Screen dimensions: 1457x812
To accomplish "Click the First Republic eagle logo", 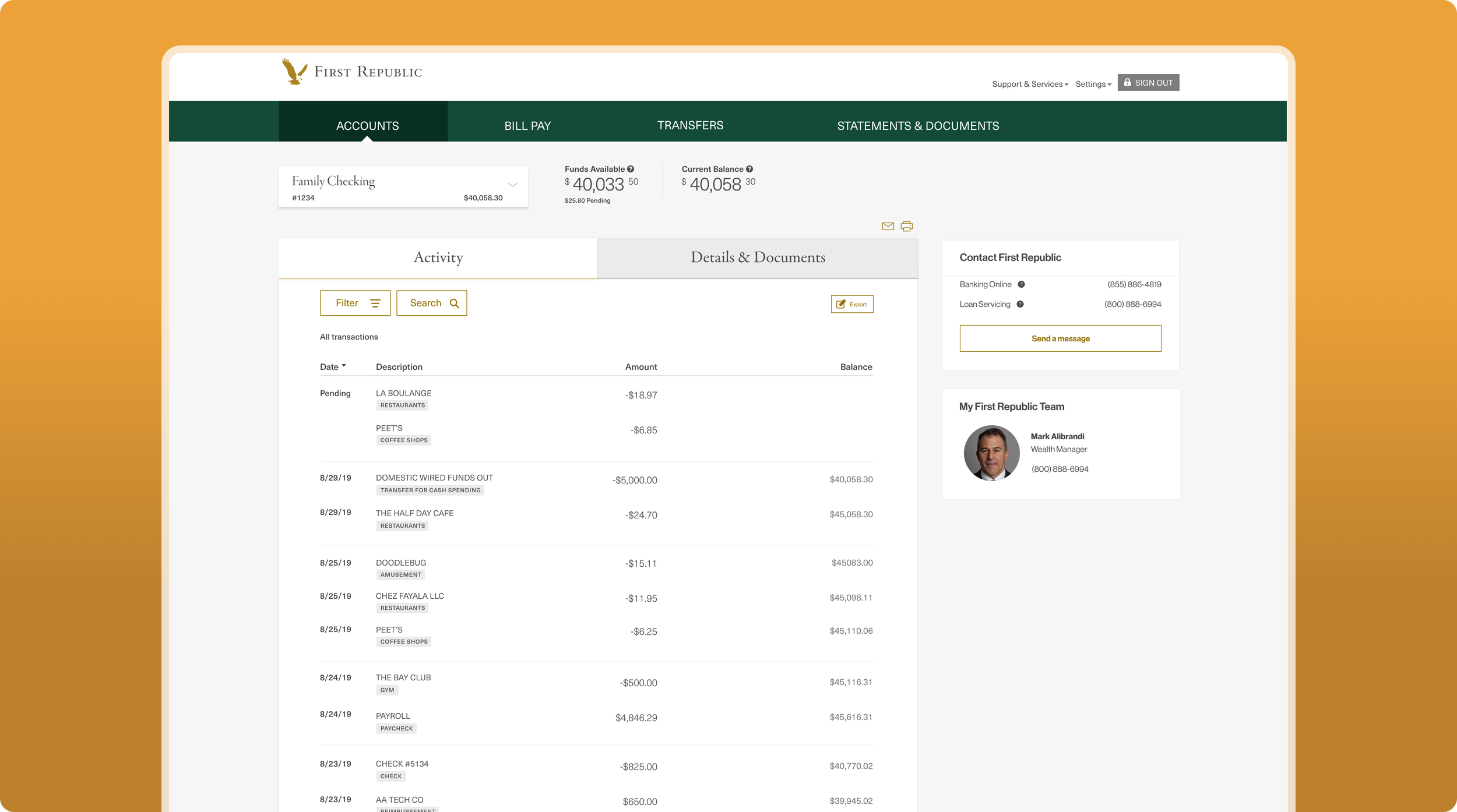I will point(295,71).
